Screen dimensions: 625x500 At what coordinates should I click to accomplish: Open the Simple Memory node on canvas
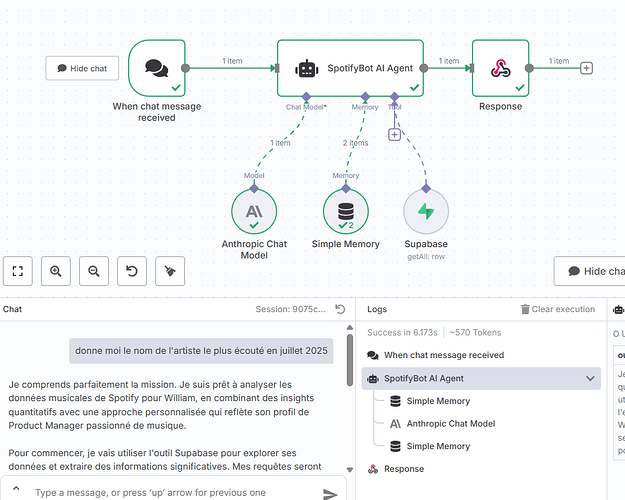pos(346,211)
